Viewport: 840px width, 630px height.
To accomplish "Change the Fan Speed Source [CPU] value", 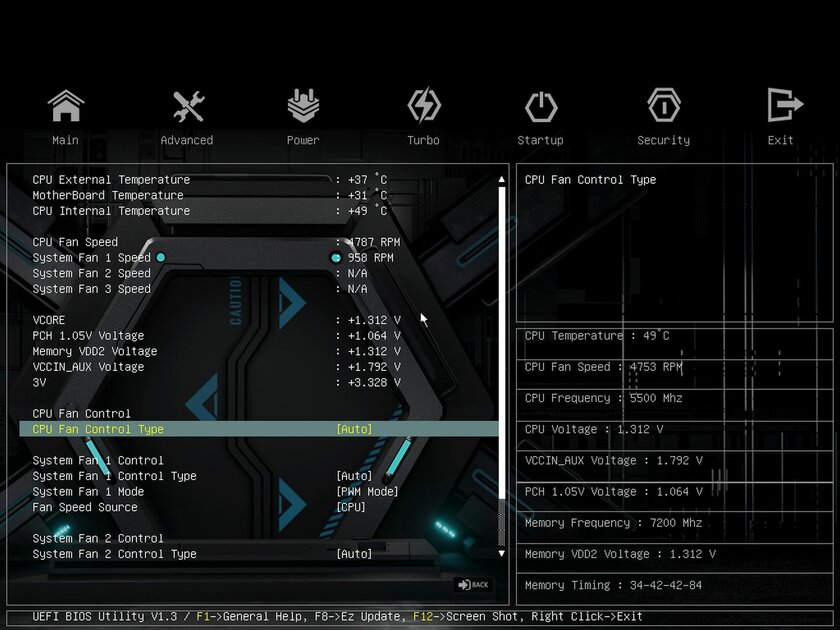I will [x=351, y=507].
